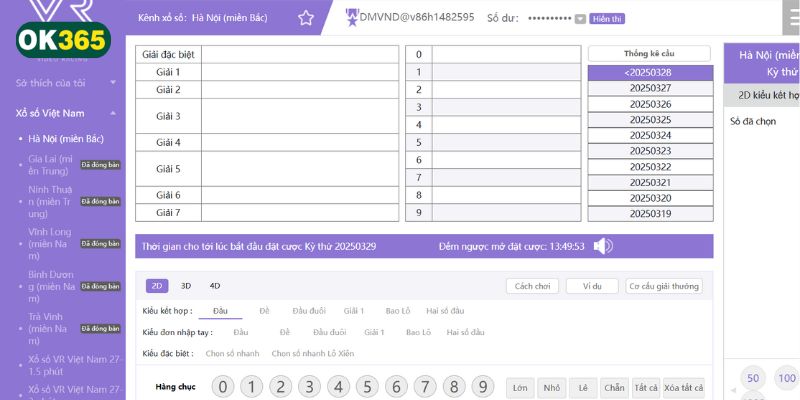Open the Cách chơi instructions

point(531,286)
